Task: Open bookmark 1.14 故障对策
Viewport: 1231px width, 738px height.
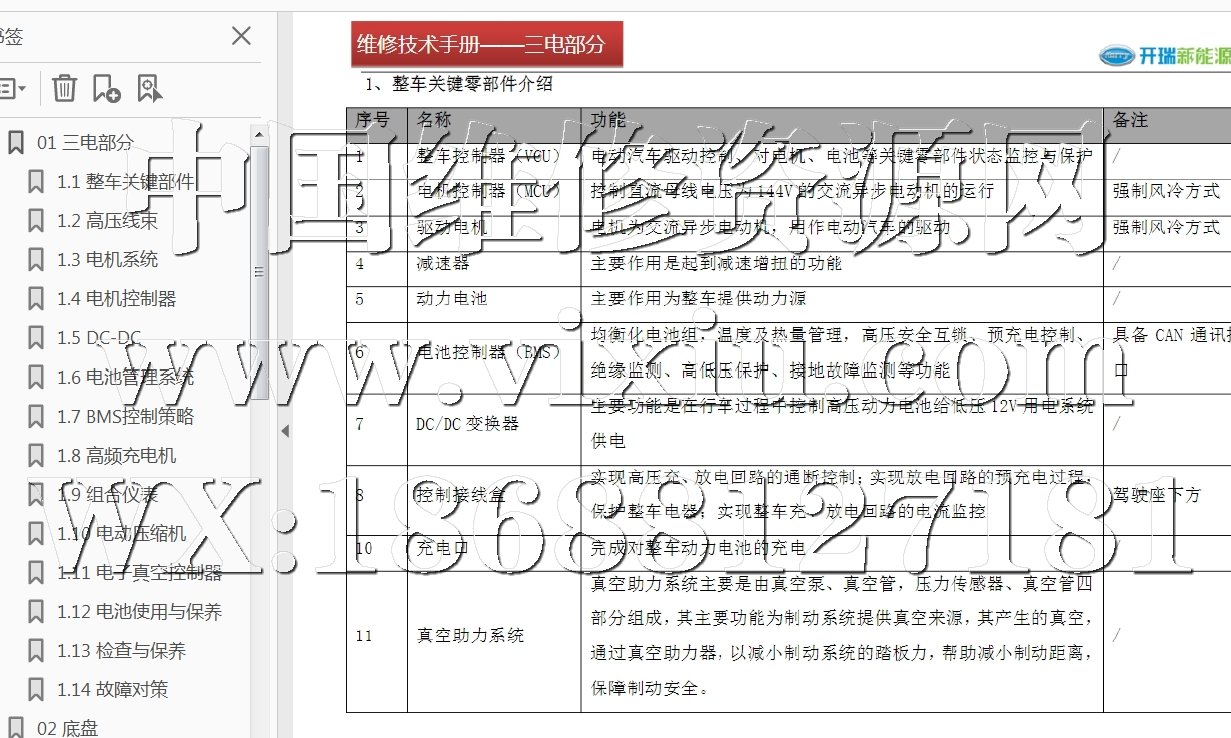Action: tap(112, 690)
